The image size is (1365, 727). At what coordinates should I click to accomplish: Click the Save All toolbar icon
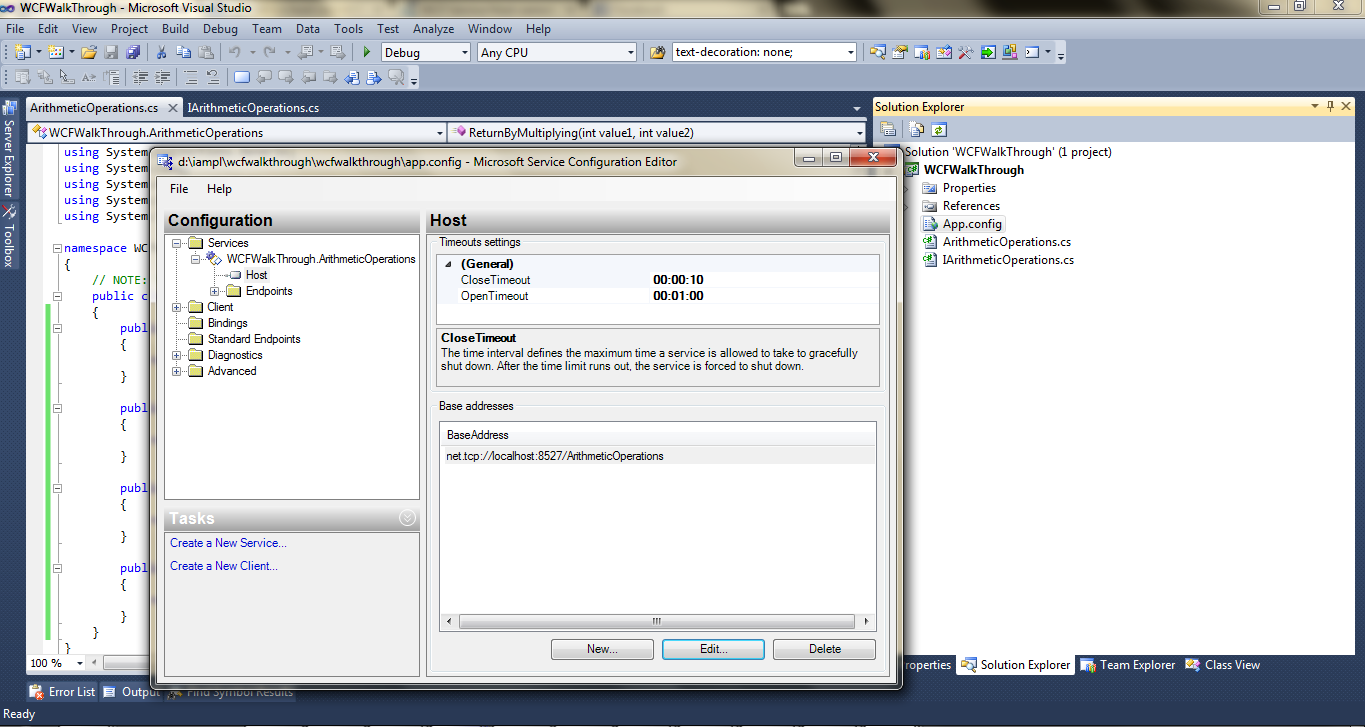click(131, 52)
